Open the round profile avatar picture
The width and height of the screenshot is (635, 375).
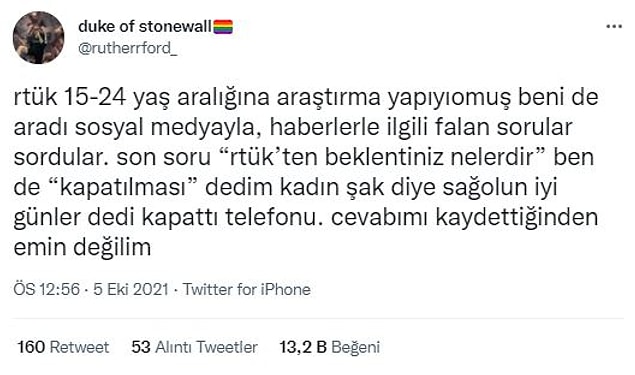click(38, 38)
